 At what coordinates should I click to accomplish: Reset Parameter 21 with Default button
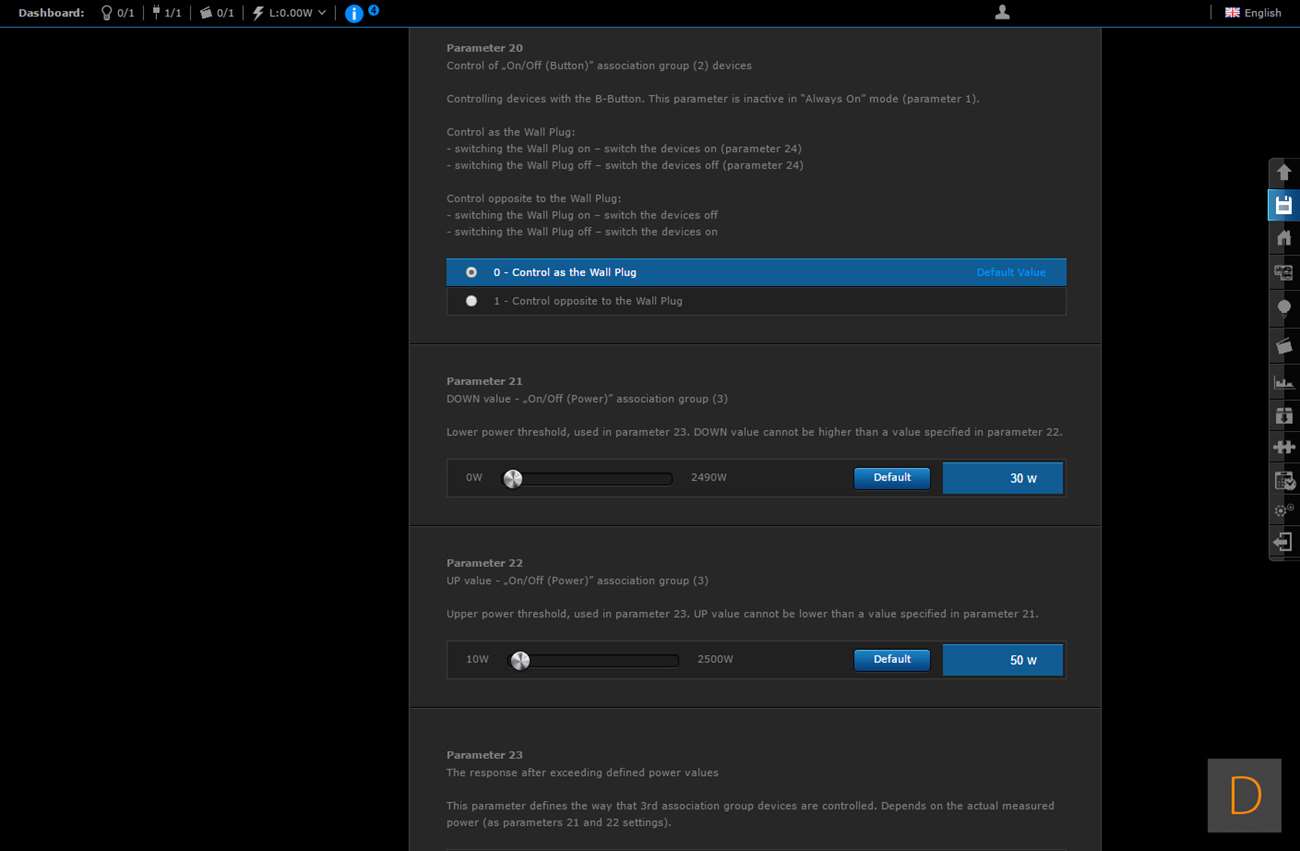point(891,478)
